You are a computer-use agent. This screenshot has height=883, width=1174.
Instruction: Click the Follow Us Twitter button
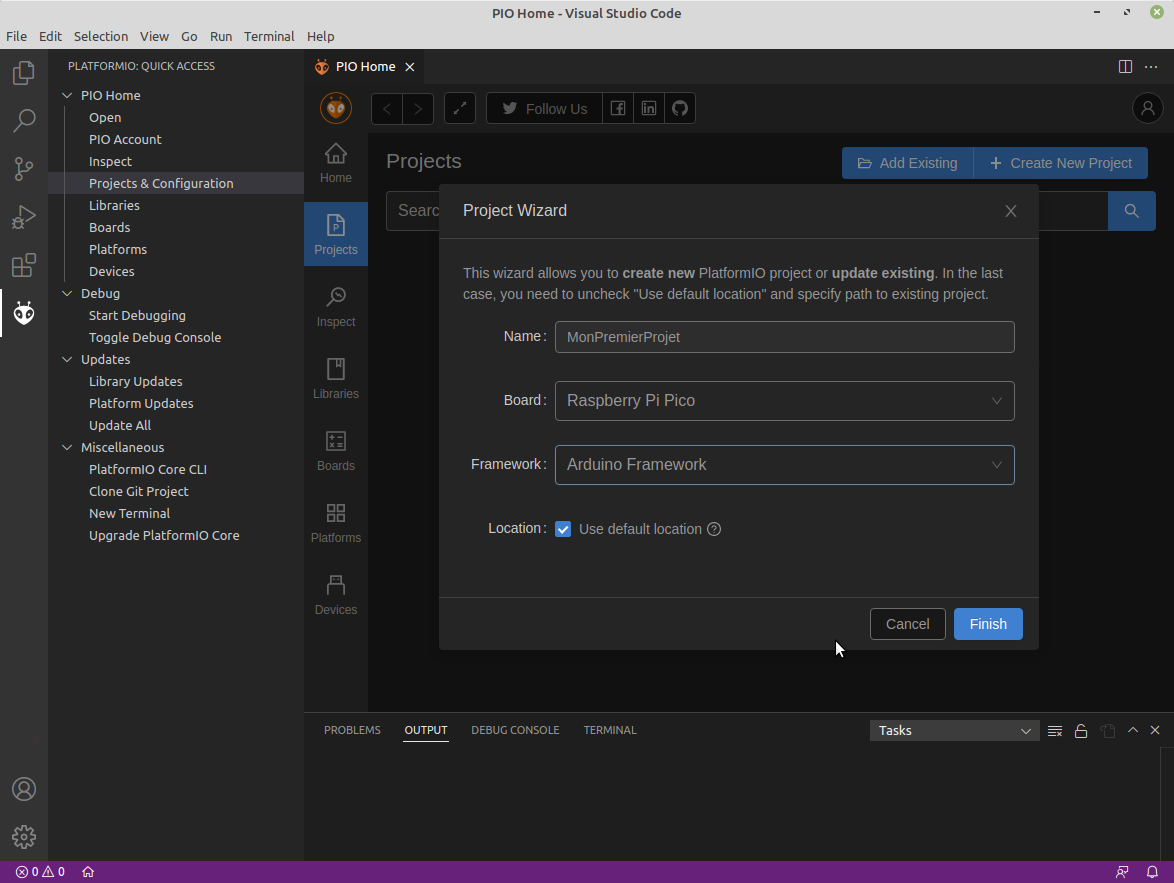544,109
